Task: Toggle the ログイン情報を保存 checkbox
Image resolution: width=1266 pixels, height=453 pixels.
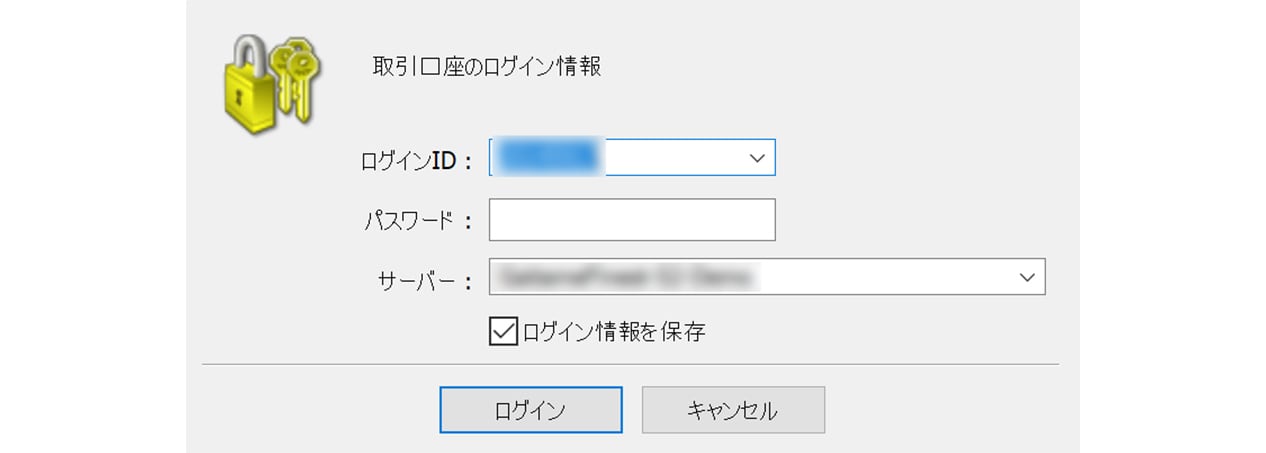Action: (x=503, y=331)
